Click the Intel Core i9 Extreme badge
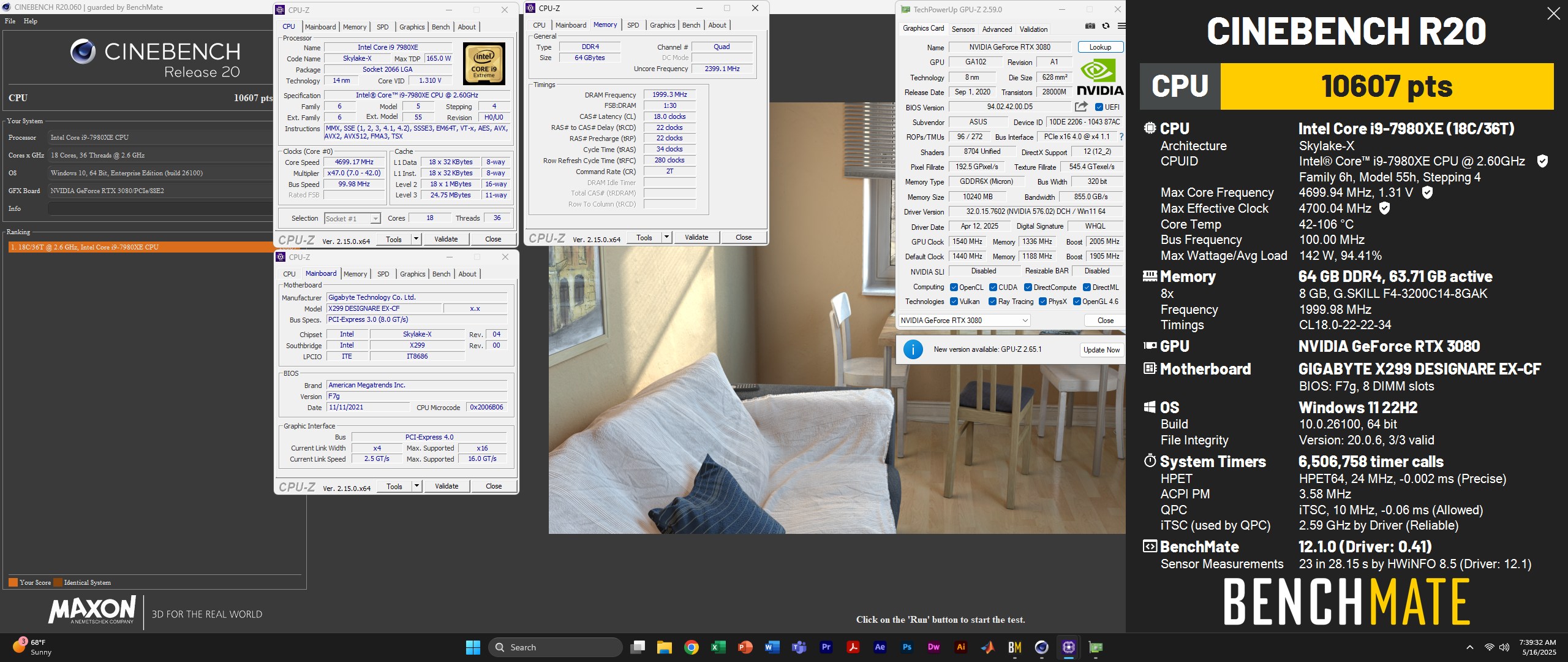This screenshot has width=1568, height=662. point(484,63)
